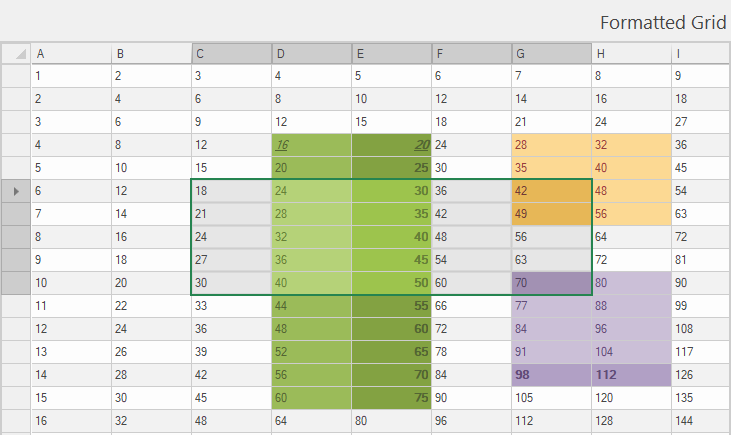The width and height of the screenshot is (731, 435).
Task: Click the current row indicator arrow
Action: (12, 190)
